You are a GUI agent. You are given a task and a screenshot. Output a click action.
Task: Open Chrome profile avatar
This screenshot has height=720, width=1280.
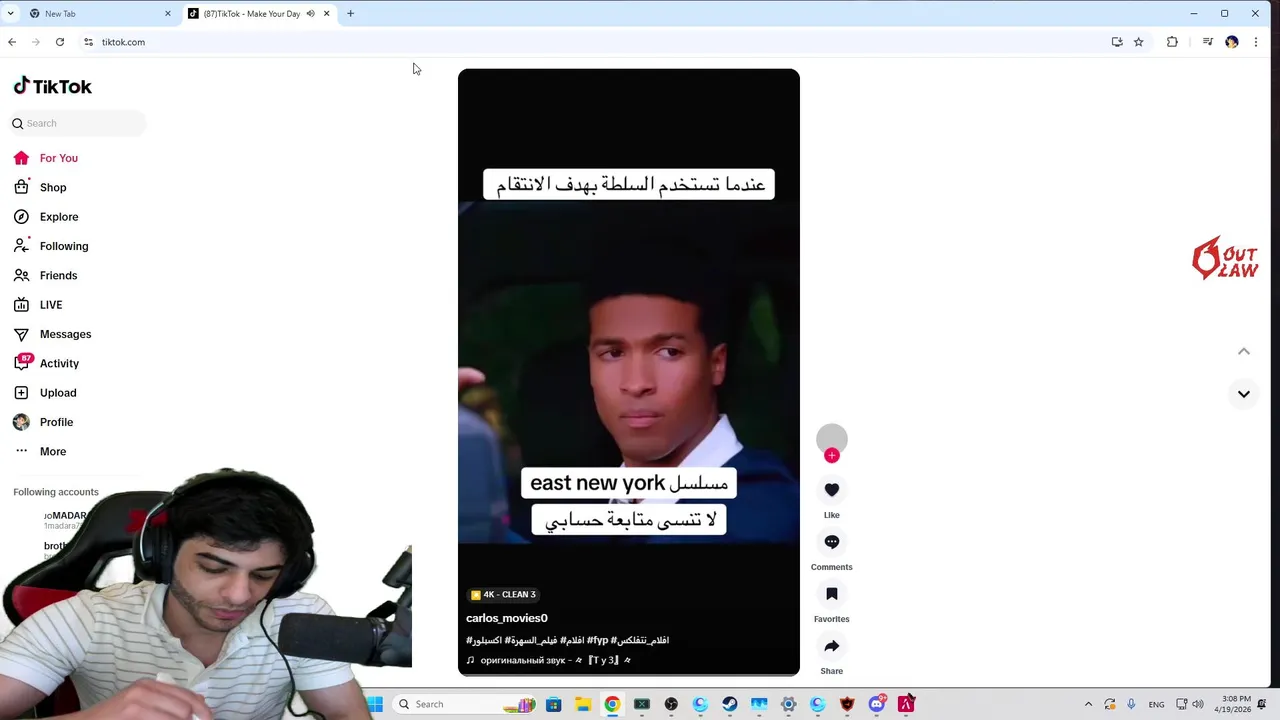pos(1231,42)
